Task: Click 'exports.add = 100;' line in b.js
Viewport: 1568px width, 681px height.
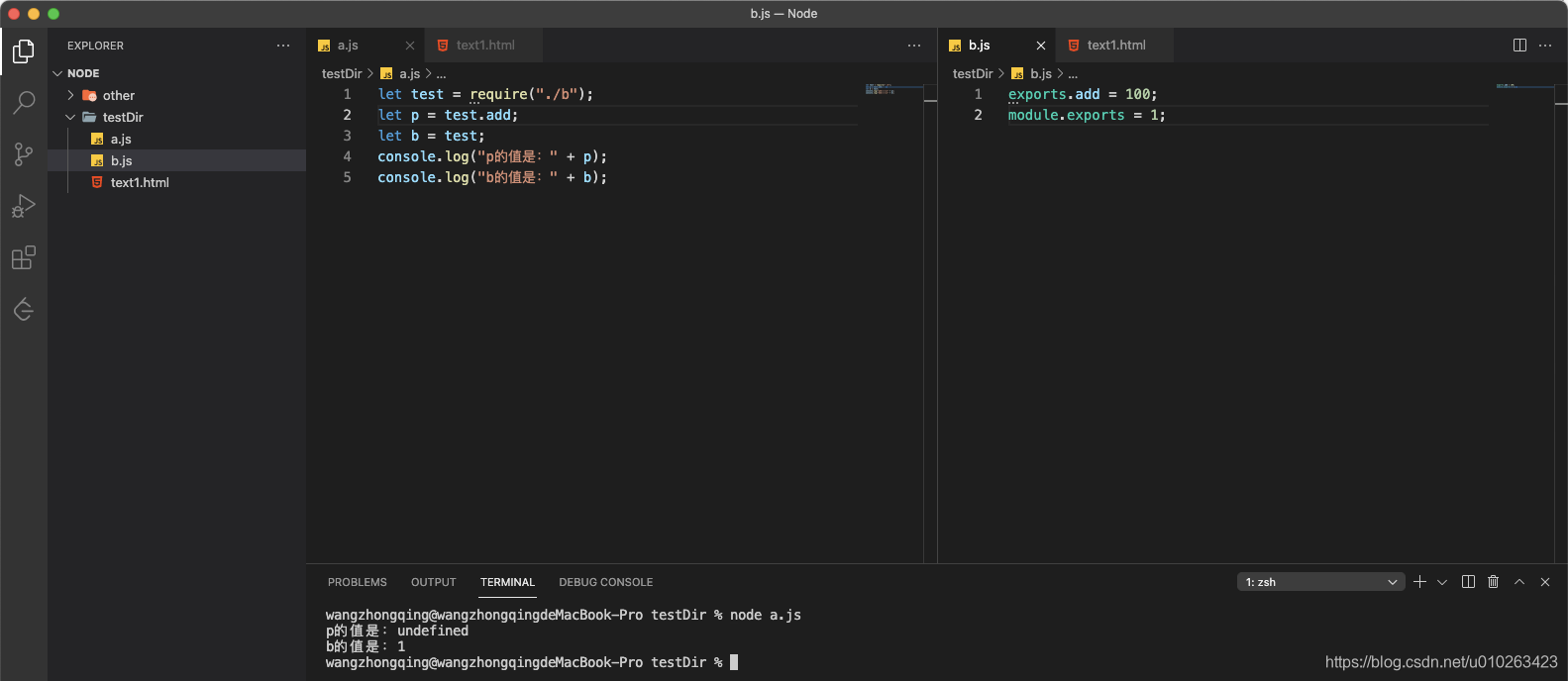Action: (x=1083, y=94)
